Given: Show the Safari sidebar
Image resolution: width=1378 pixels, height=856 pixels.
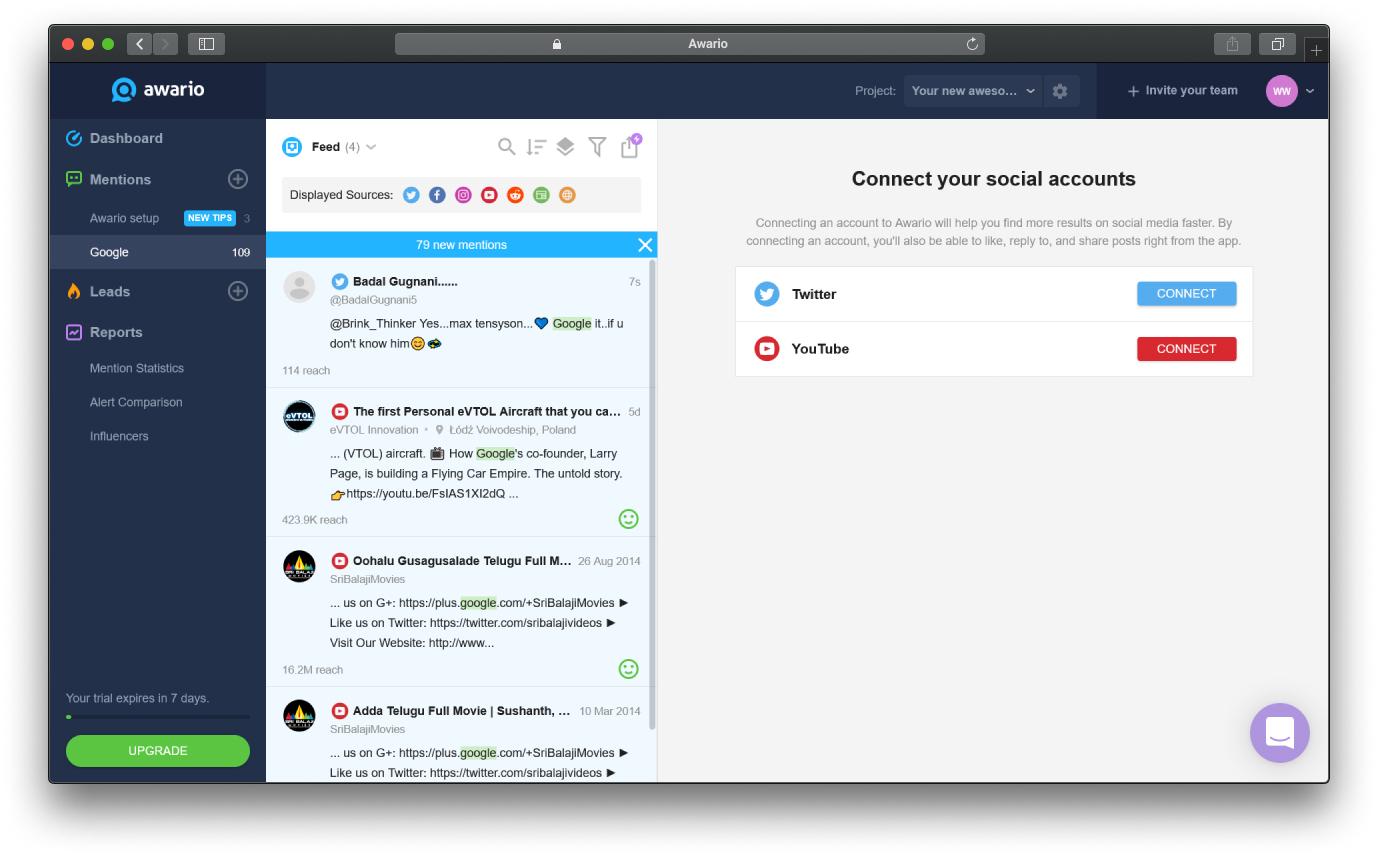Looking at the screenshot, I should [206, 44].
